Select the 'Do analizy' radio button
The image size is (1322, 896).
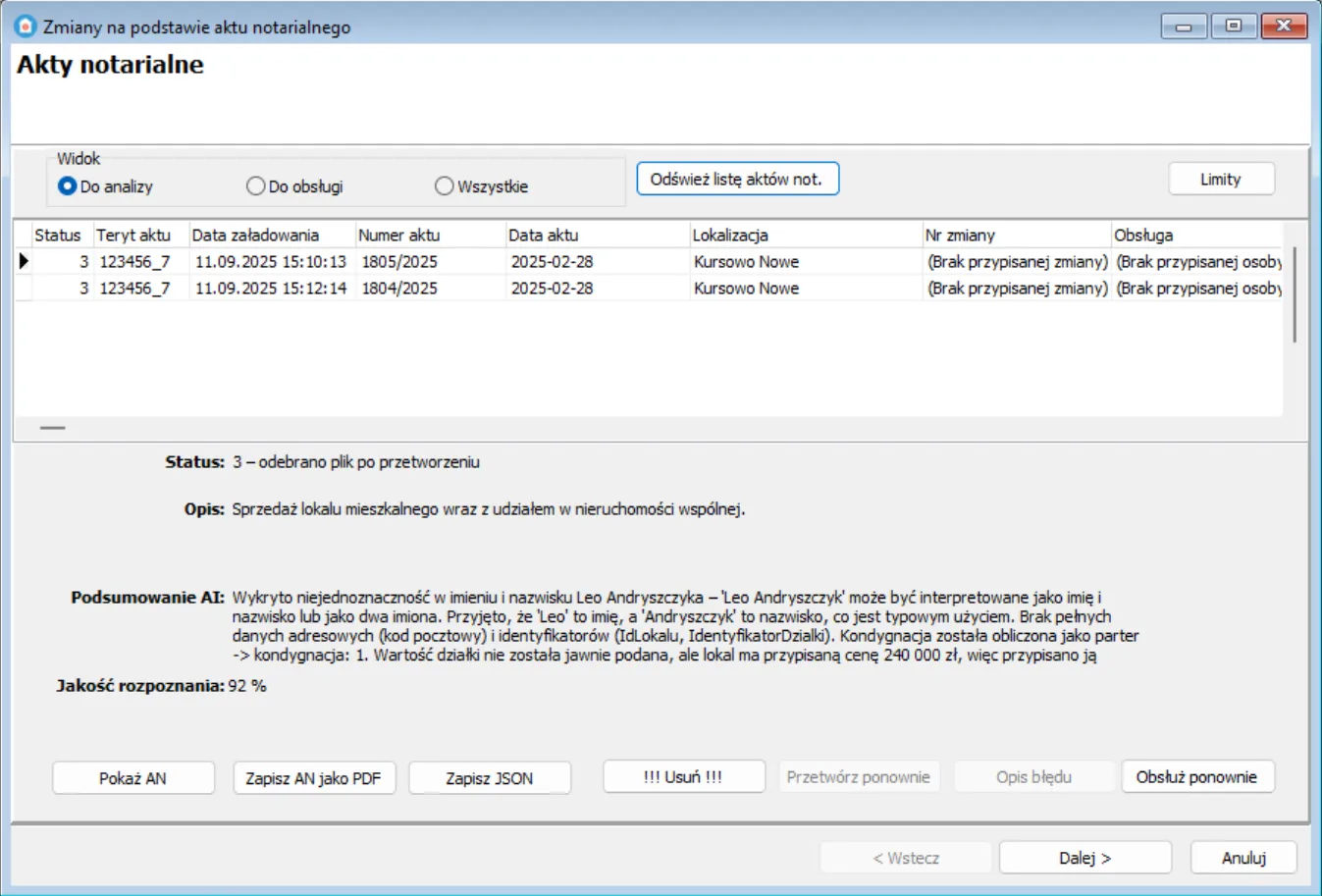[68, 186]
